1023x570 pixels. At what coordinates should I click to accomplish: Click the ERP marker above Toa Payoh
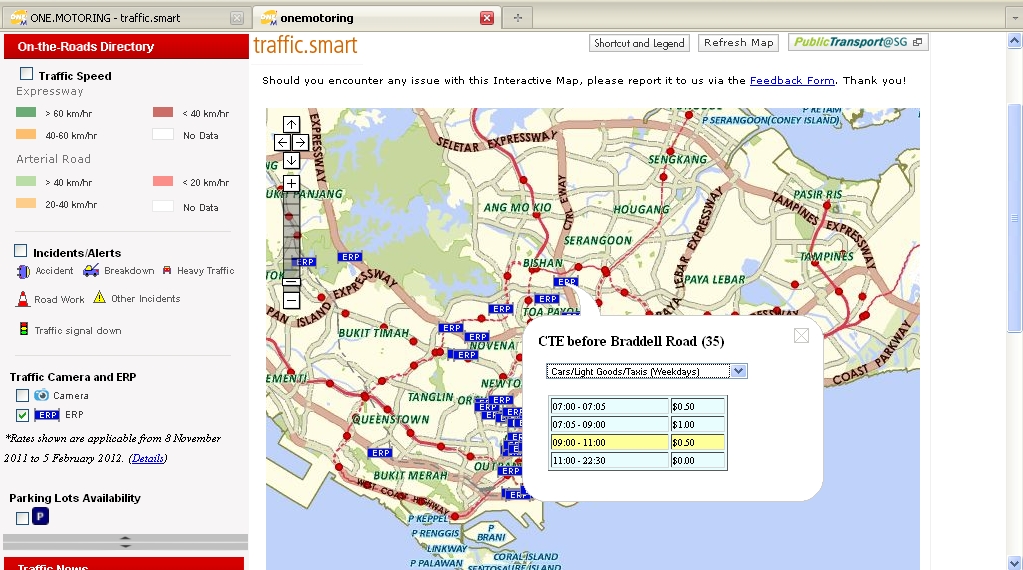pos(547,299)
